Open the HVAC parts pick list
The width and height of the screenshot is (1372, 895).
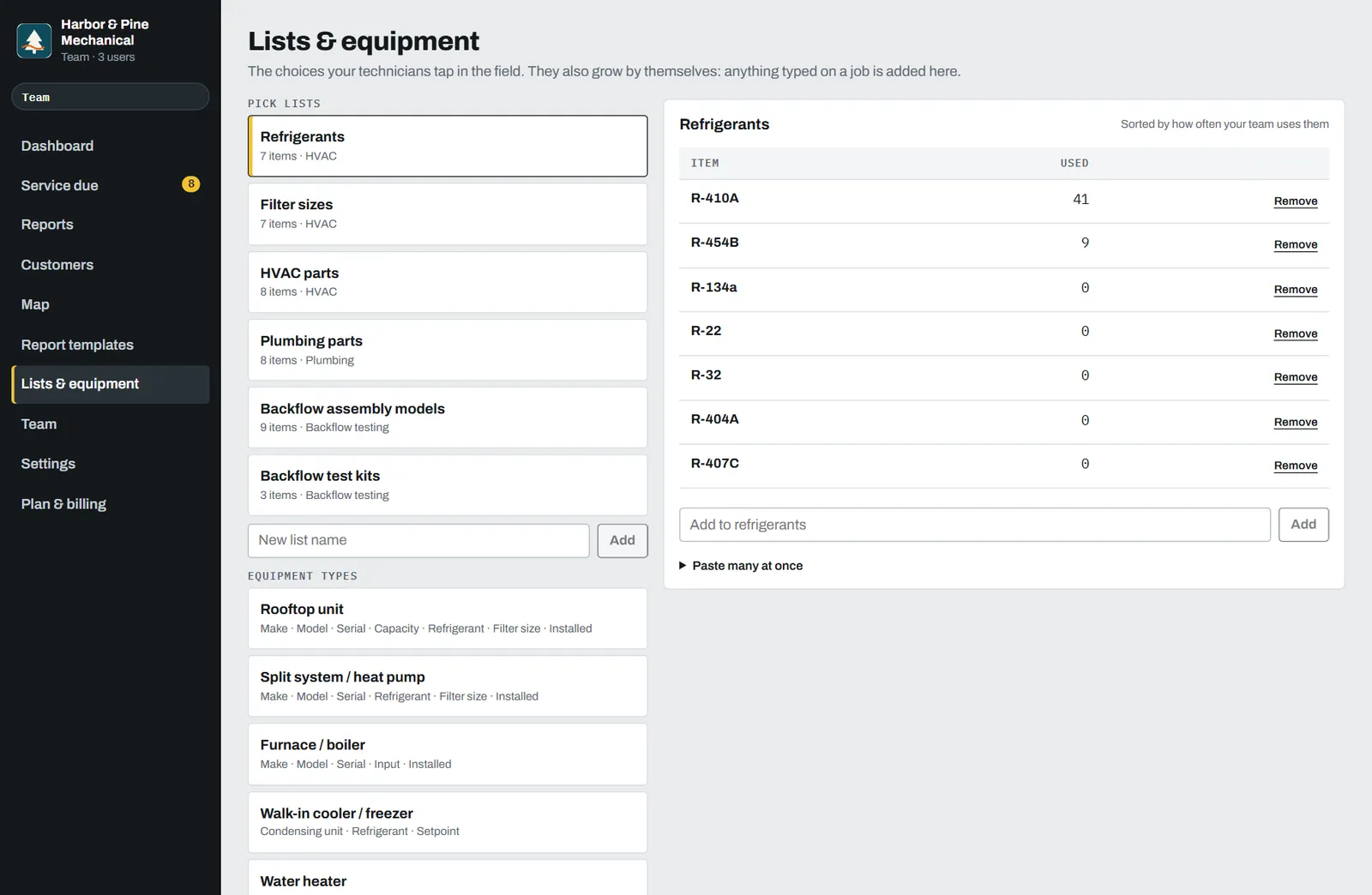(448, 282)
